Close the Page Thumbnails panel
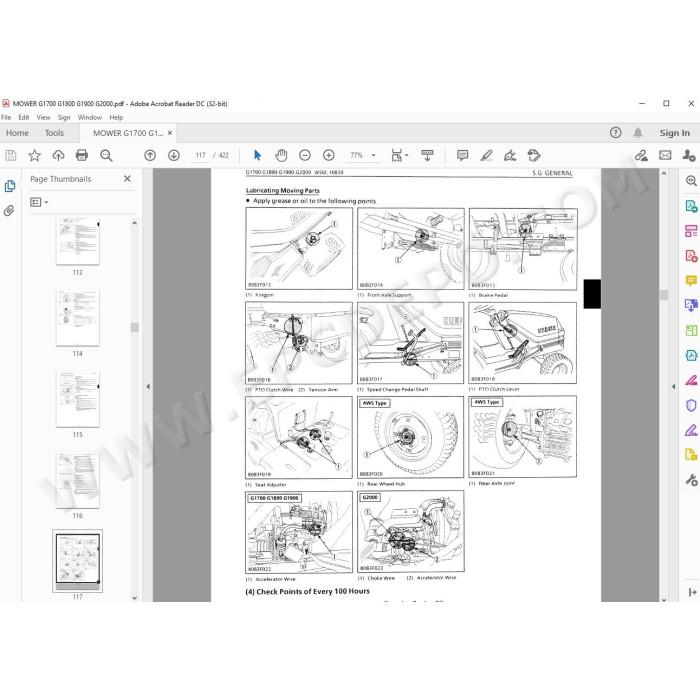700x700 pixels. tap(127, 179)
